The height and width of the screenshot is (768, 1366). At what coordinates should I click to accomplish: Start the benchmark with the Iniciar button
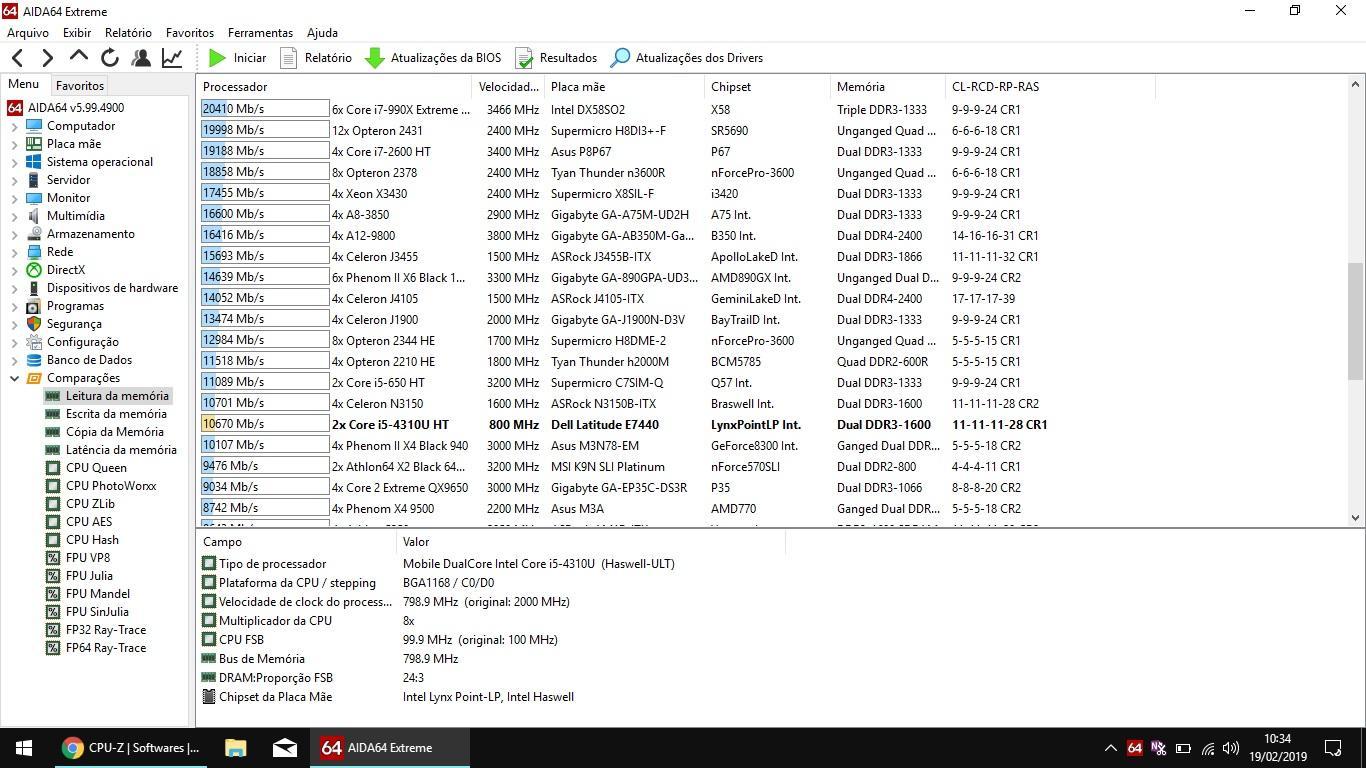(237, 58)
